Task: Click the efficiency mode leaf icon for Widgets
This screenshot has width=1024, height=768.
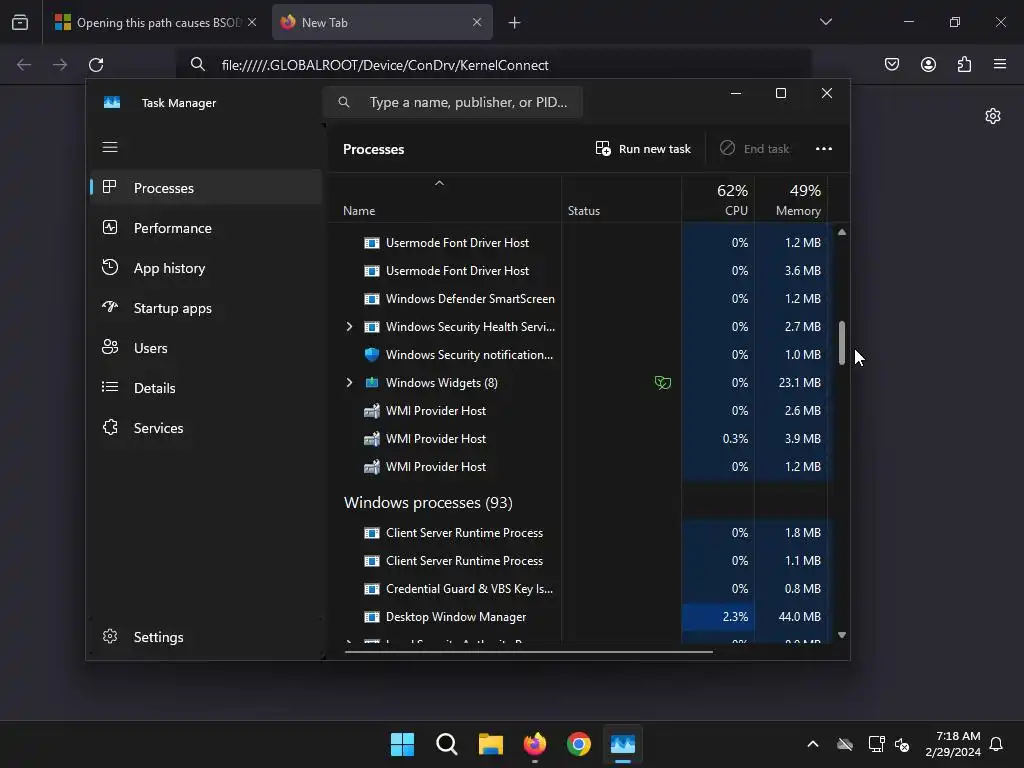Action: point(662,383)
